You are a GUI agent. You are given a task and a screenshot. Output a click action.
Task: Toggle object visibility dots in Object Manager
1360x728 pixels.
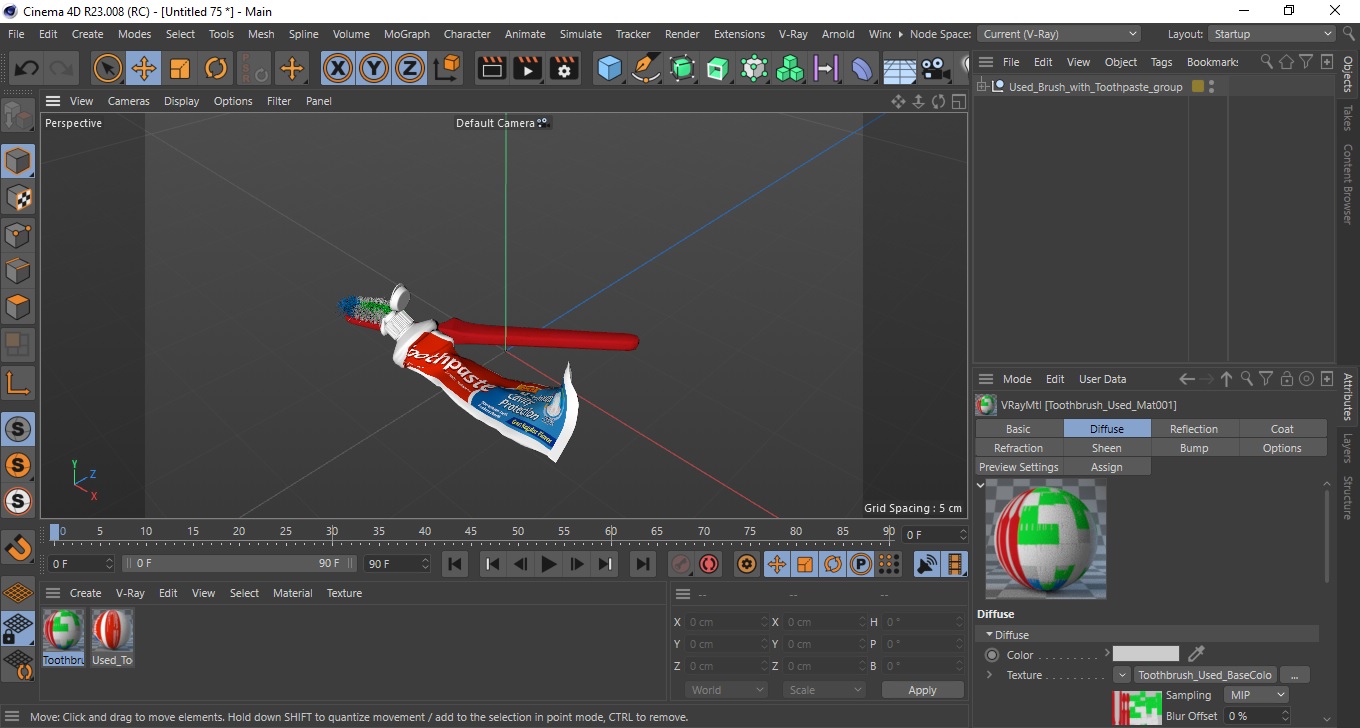tap(1212, 87)
